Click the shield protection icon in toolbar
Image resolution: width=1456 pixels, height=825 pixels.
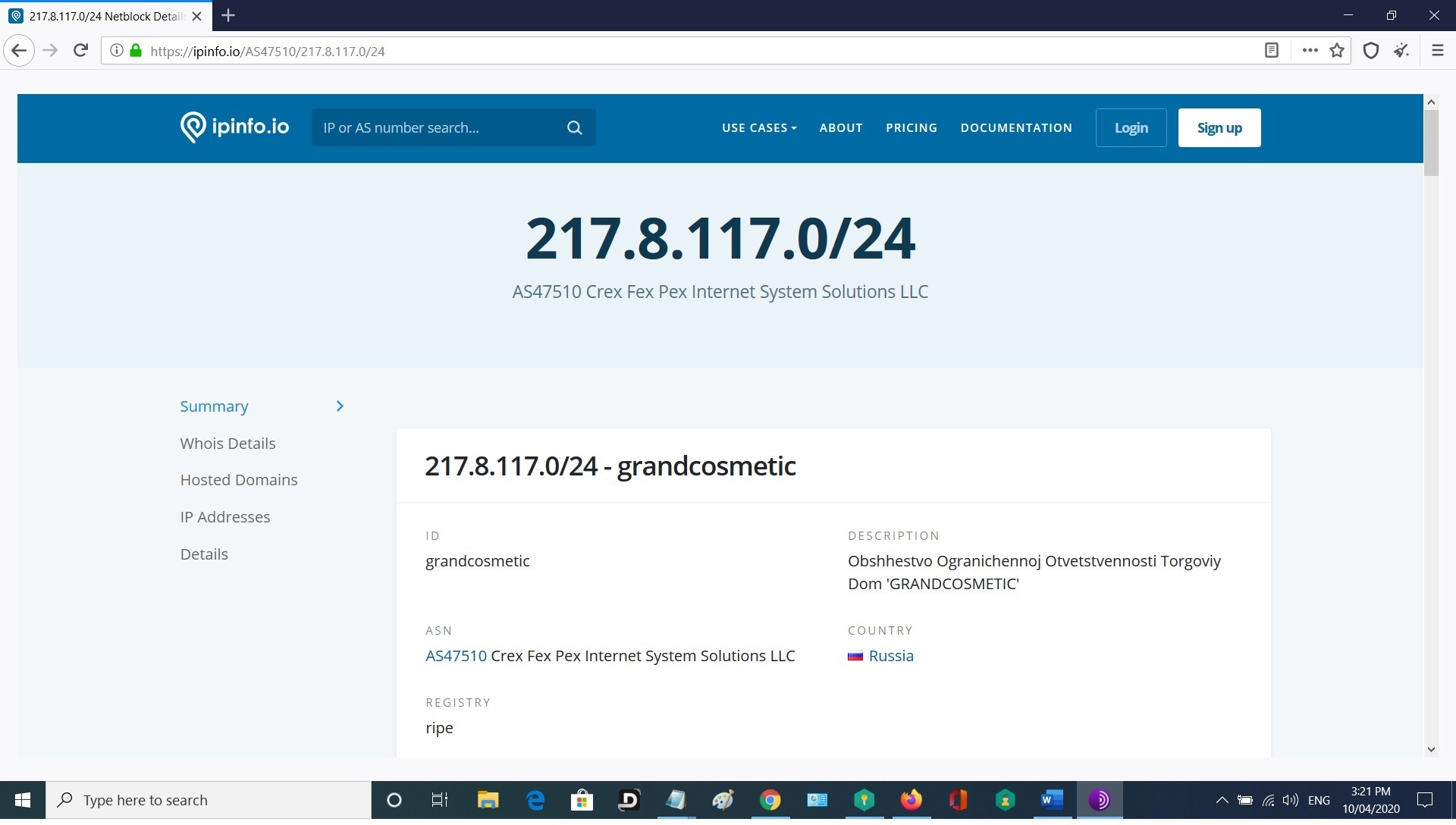(x=1370, y=51)
